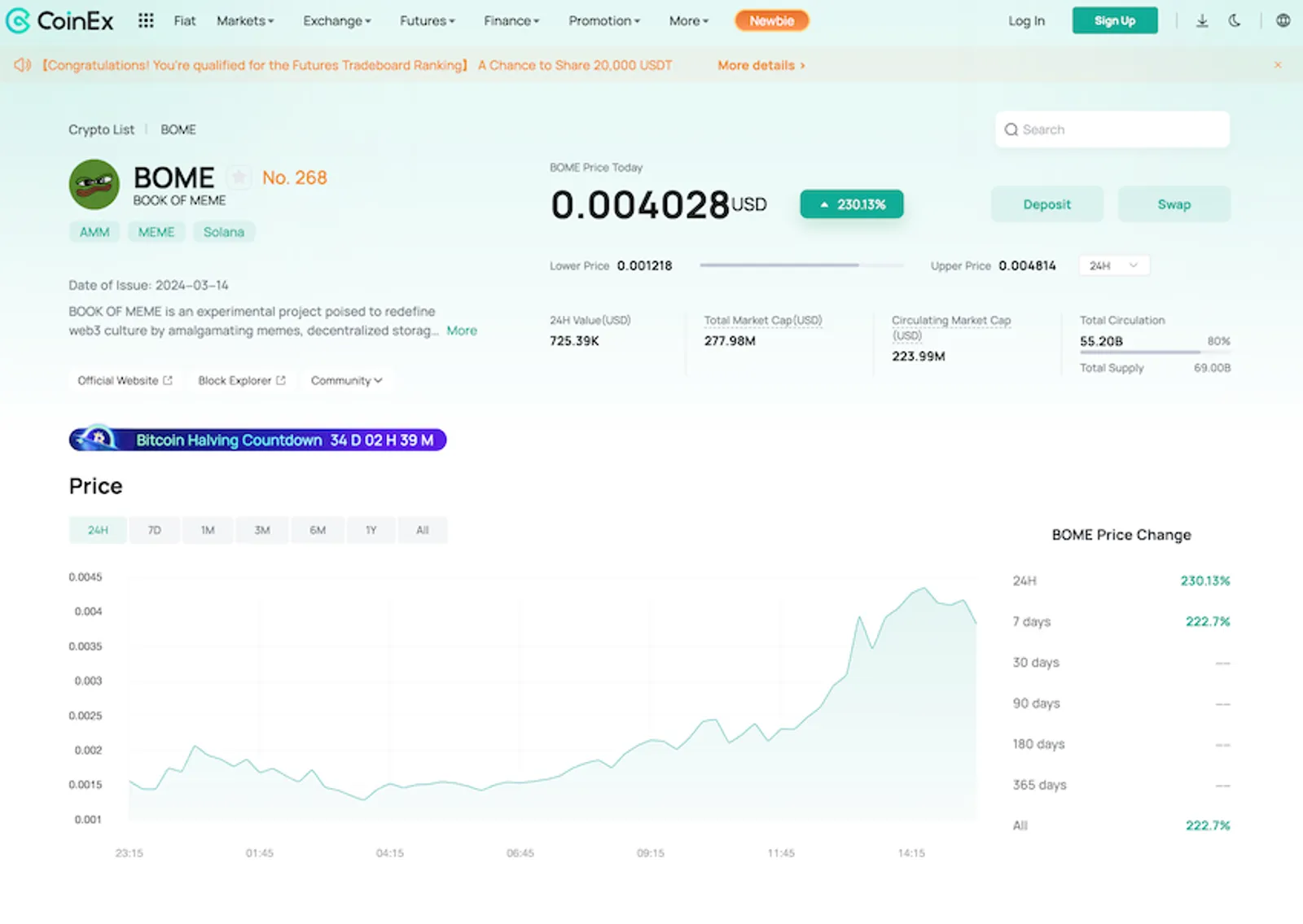Change the 24H price range dropdown
Screen dimensions: 1303x924
point(1114,265)
